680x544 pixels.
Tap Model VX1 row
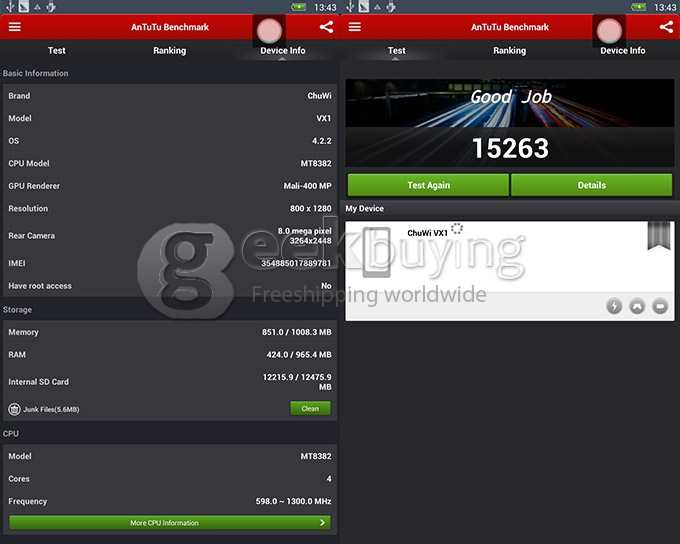(x=170, y=118)
